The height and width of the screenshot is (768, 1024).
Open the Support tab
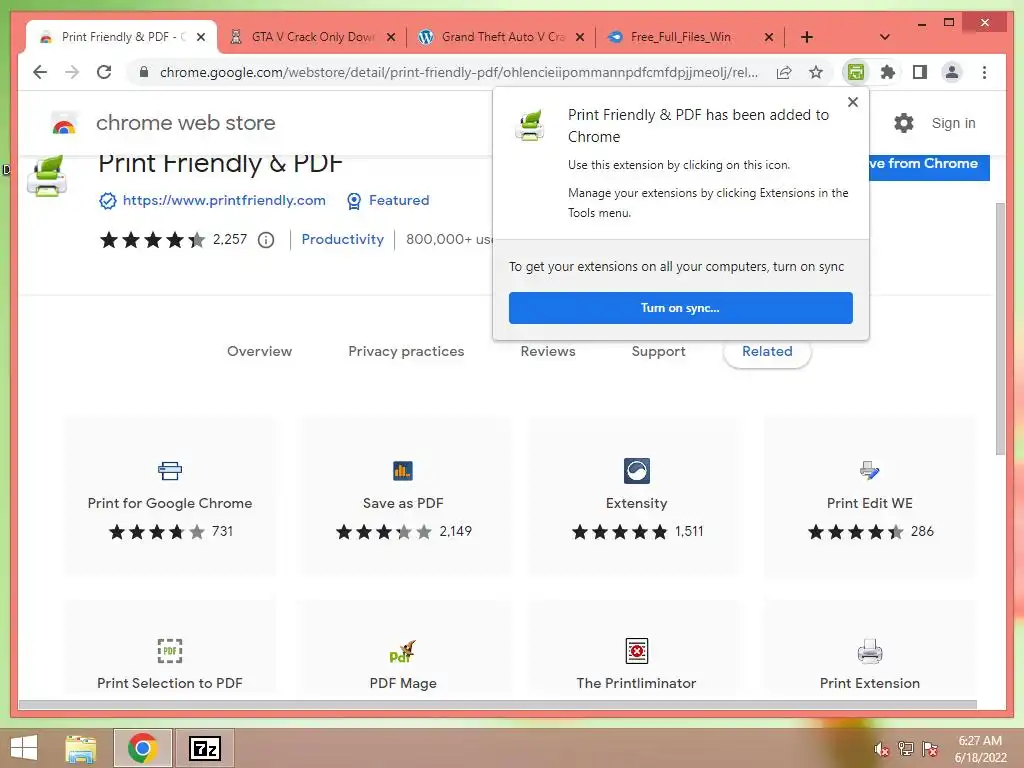[x=658, y=351]
